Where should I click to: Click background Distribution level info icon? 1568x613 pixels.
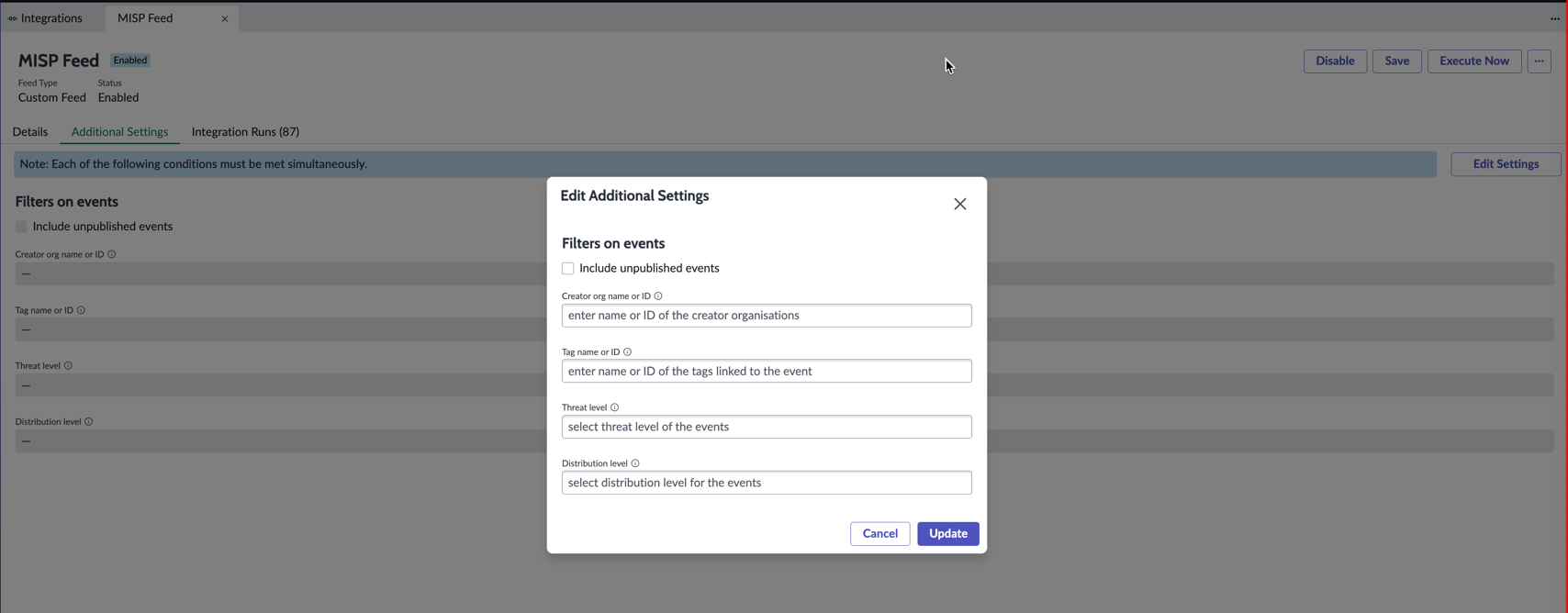[x=89, y=421]
